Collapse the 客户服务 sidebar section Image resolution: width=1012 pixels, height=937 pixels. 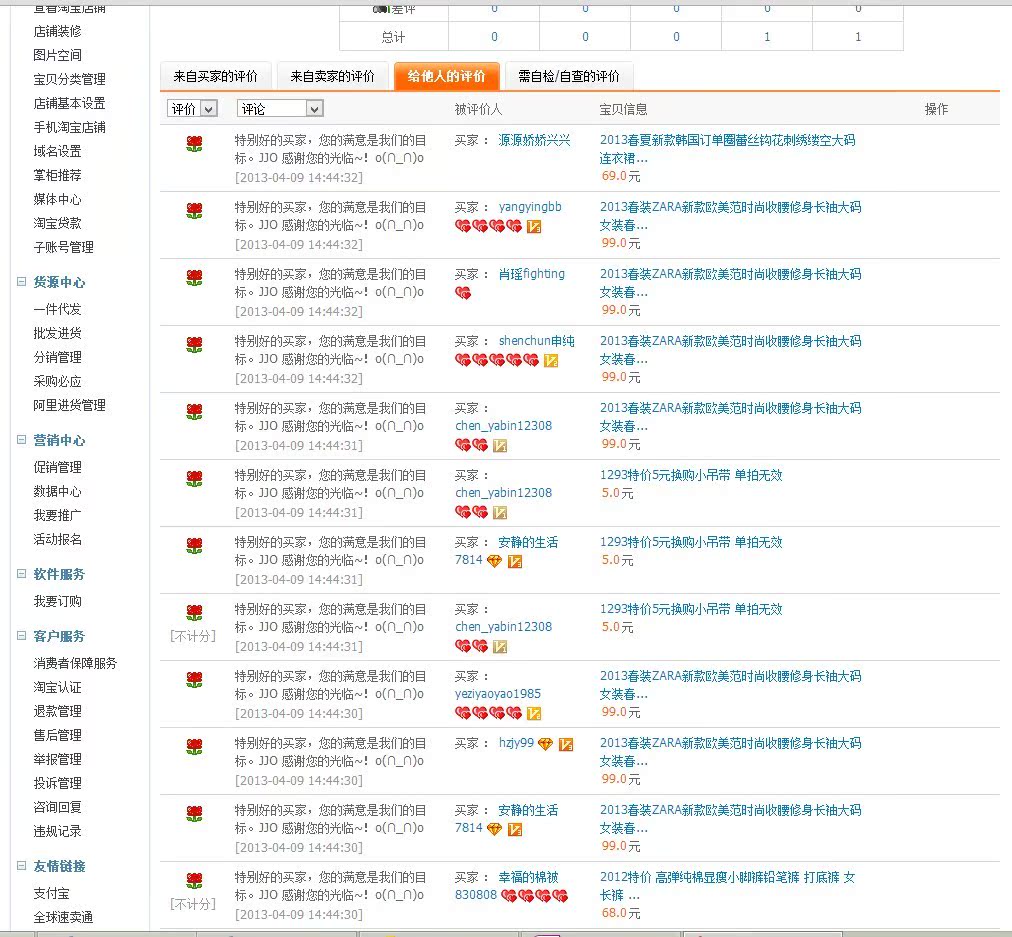tap(21, 636)
